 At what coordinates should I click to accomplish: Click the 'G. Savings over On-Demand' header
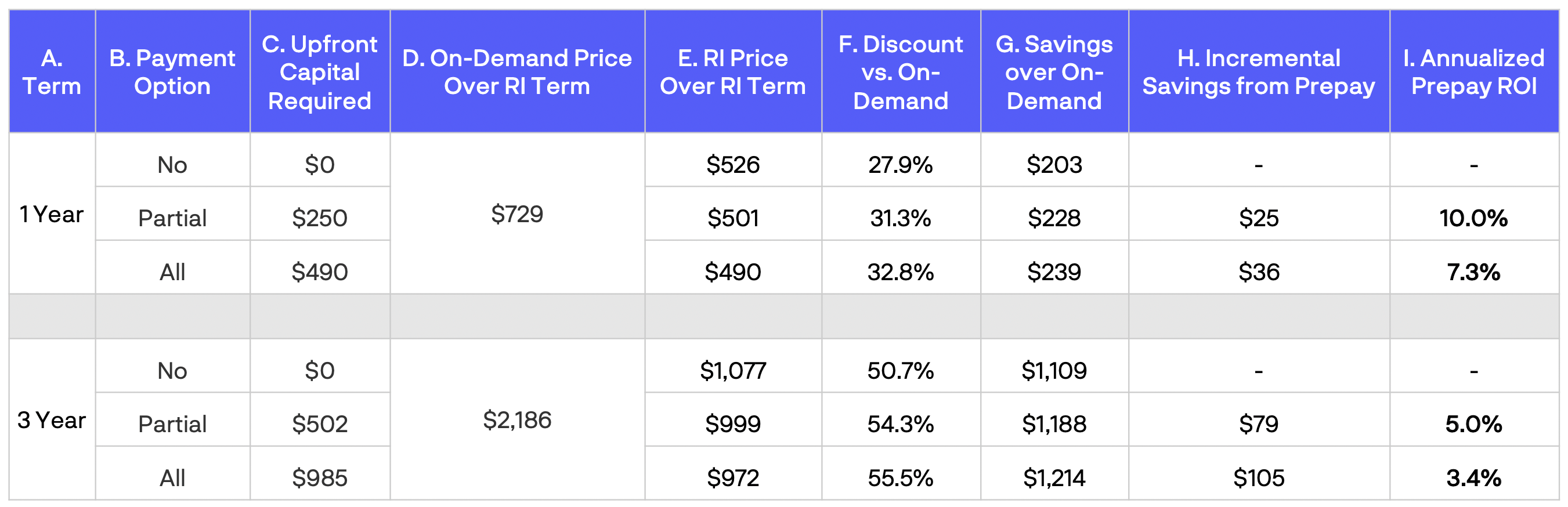click(x=1054, y=72)
